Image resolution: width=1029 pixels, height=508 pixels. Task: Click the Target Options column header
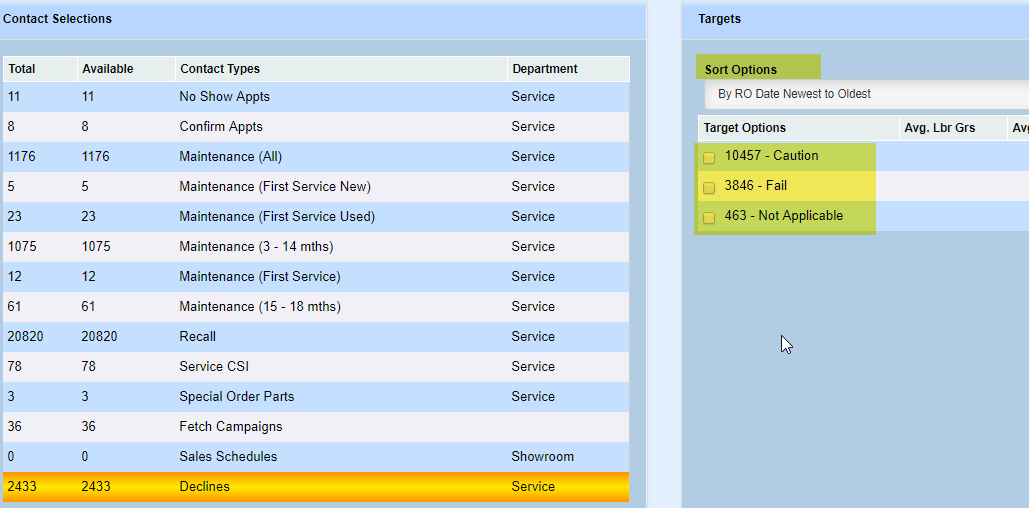tap(745, 128)
